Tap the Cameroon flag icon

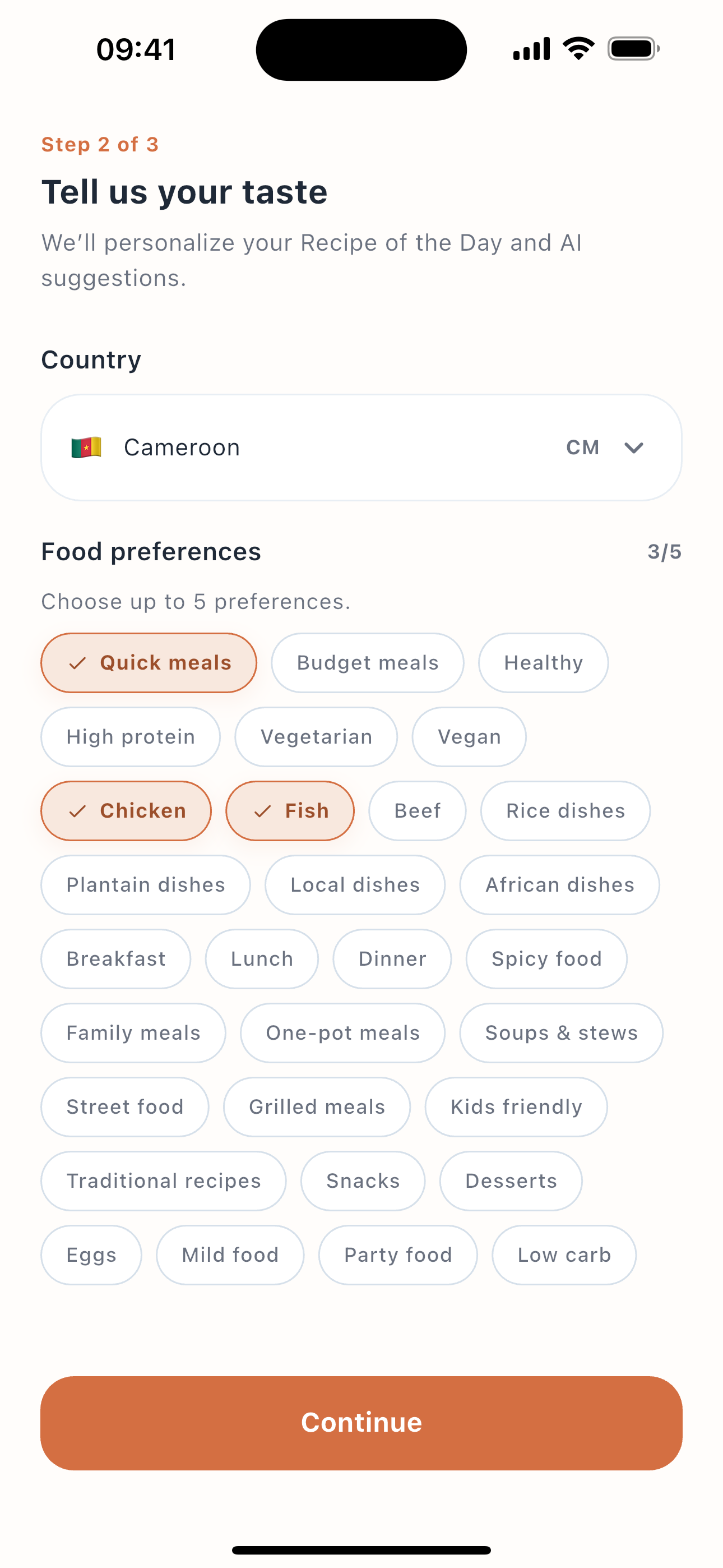(86, 448)
